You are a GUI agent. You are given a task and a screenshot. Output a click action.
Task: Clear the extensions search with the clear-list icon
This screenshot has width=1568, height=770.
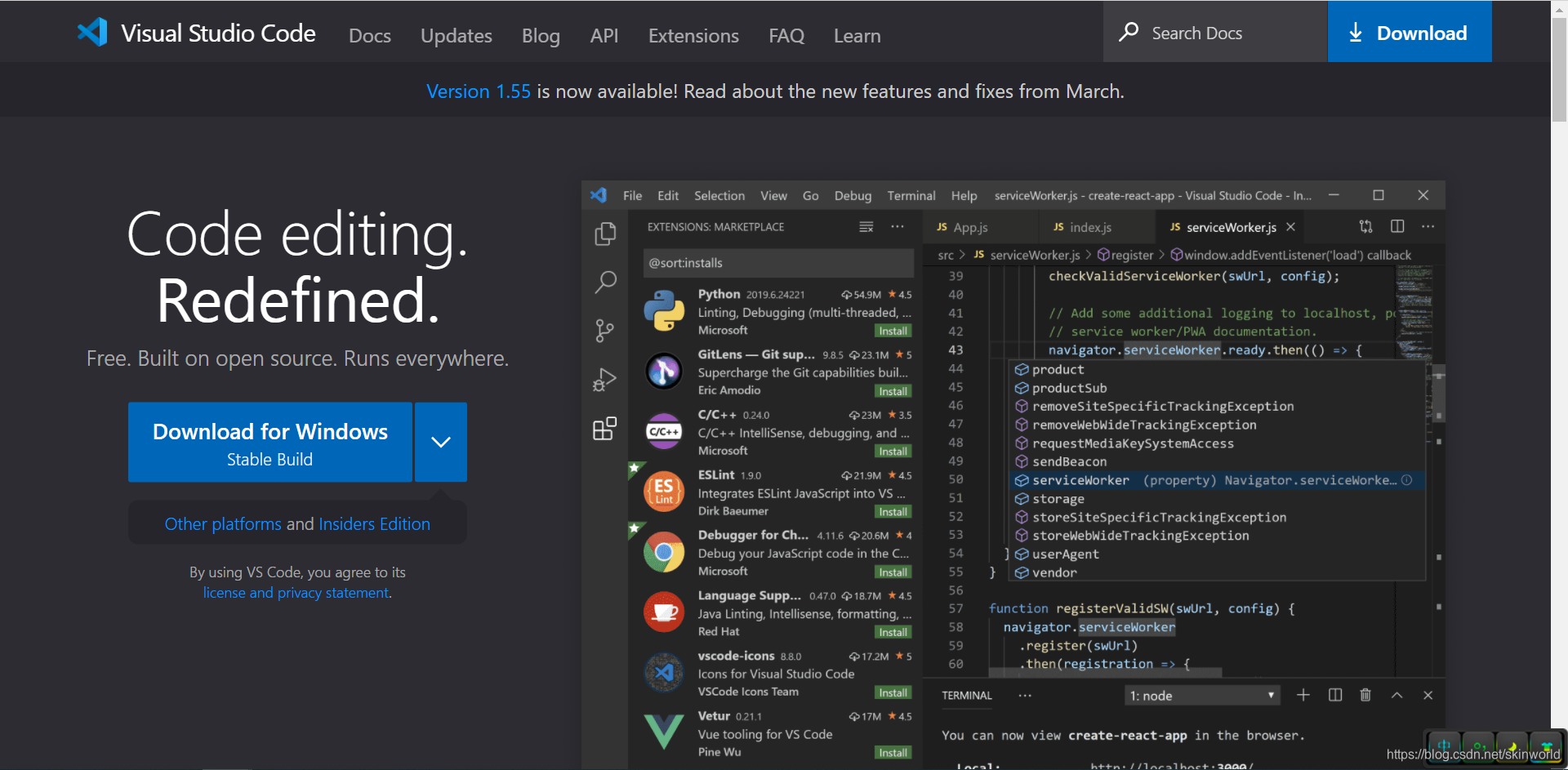tap(866, 226)
